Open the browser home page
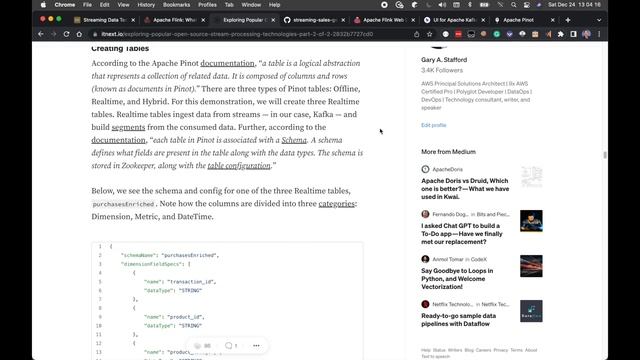The image size is (640, 360). pyautogui.click(x=79, y=34)
